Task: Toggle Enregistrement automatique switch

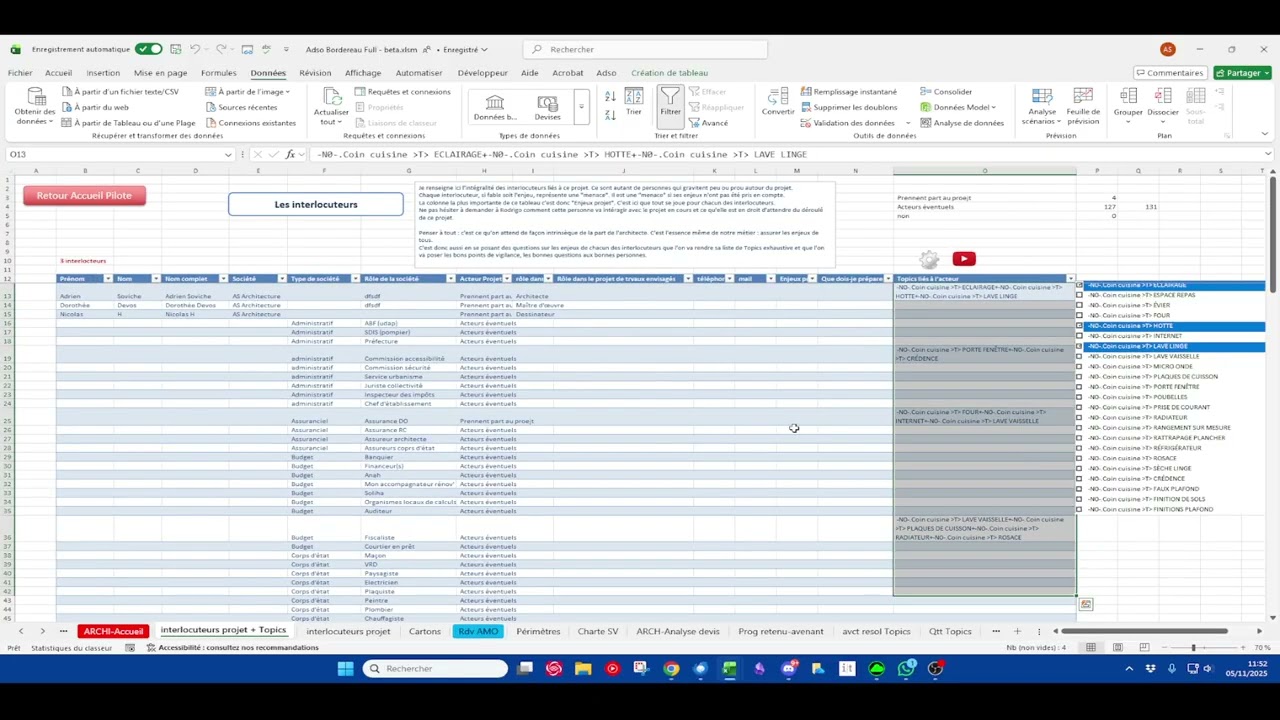Action: (149, 49)
